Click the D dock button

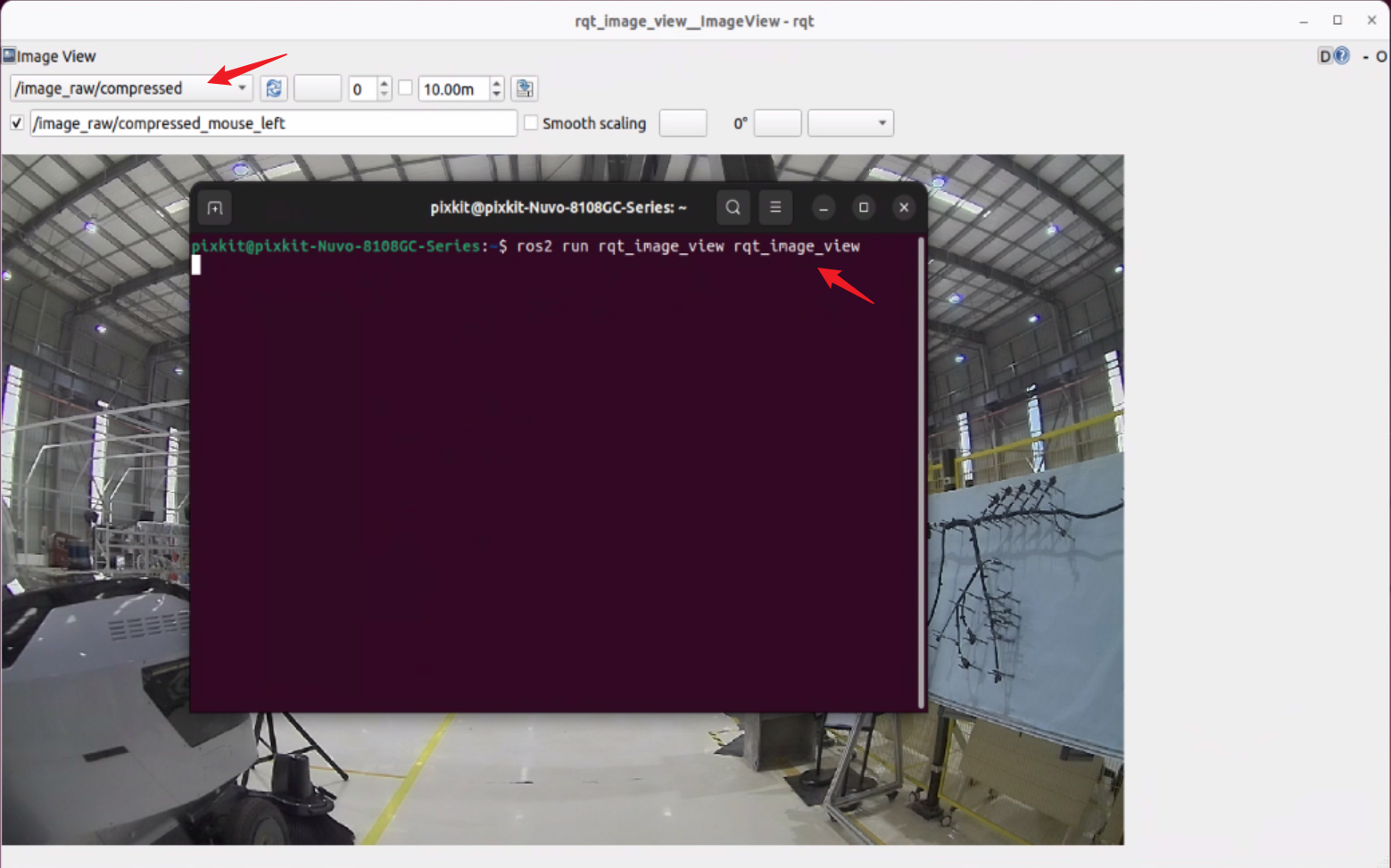1324,56
